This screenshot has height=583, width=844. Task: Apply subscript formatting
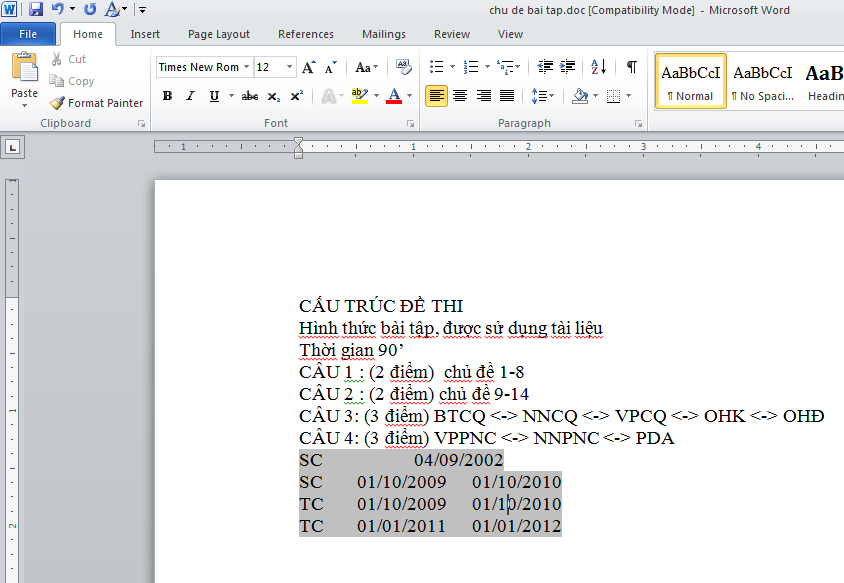(x=274, y=96)
